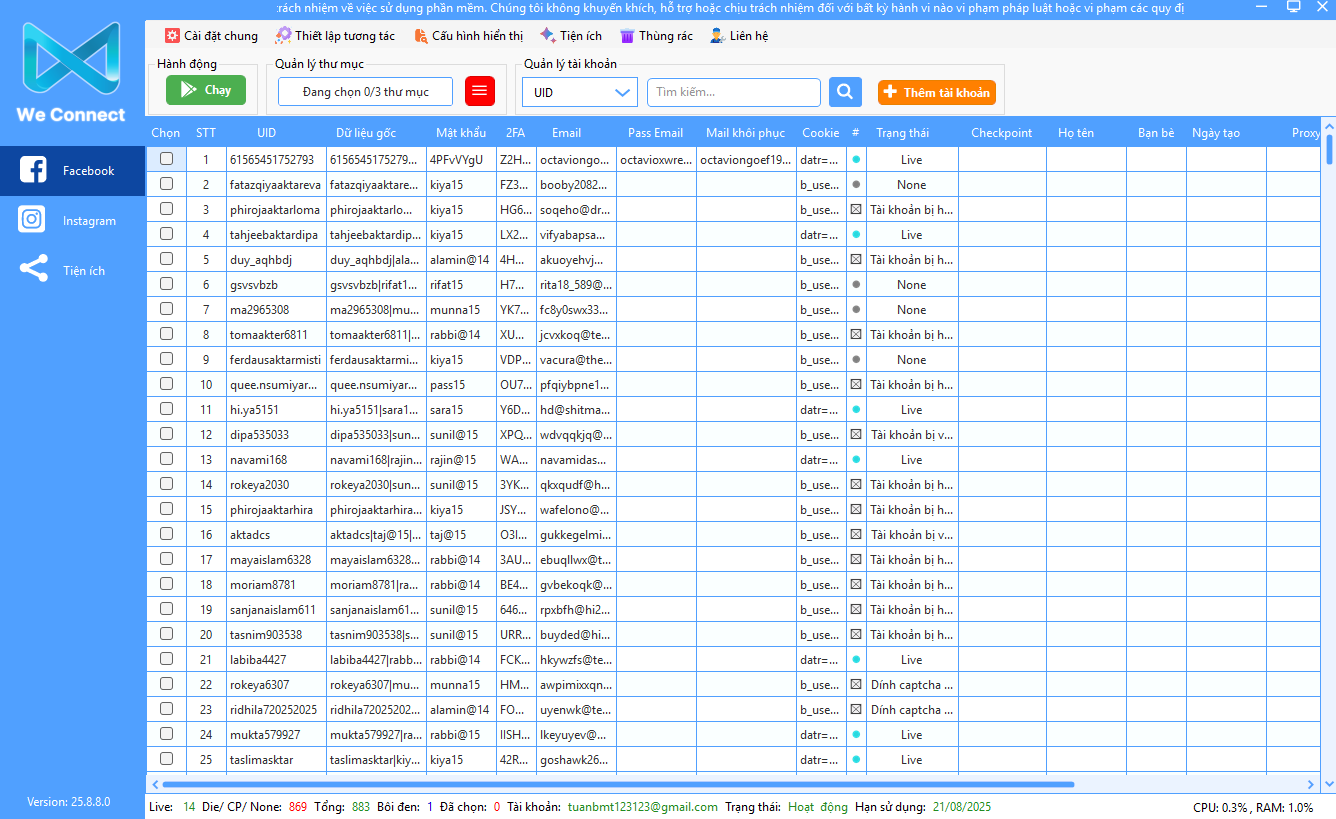This screenshot has width=1336, height=819.
Task: Open Thùng rác trash bin
Action: [656, 36]
